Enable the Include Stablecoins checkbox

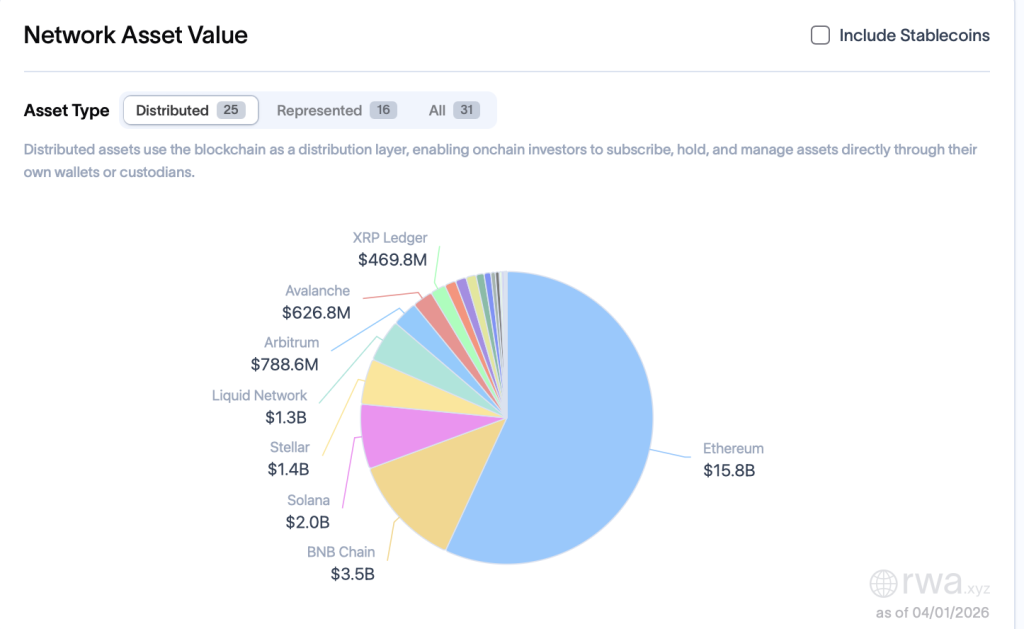click(x=820, y=35)
